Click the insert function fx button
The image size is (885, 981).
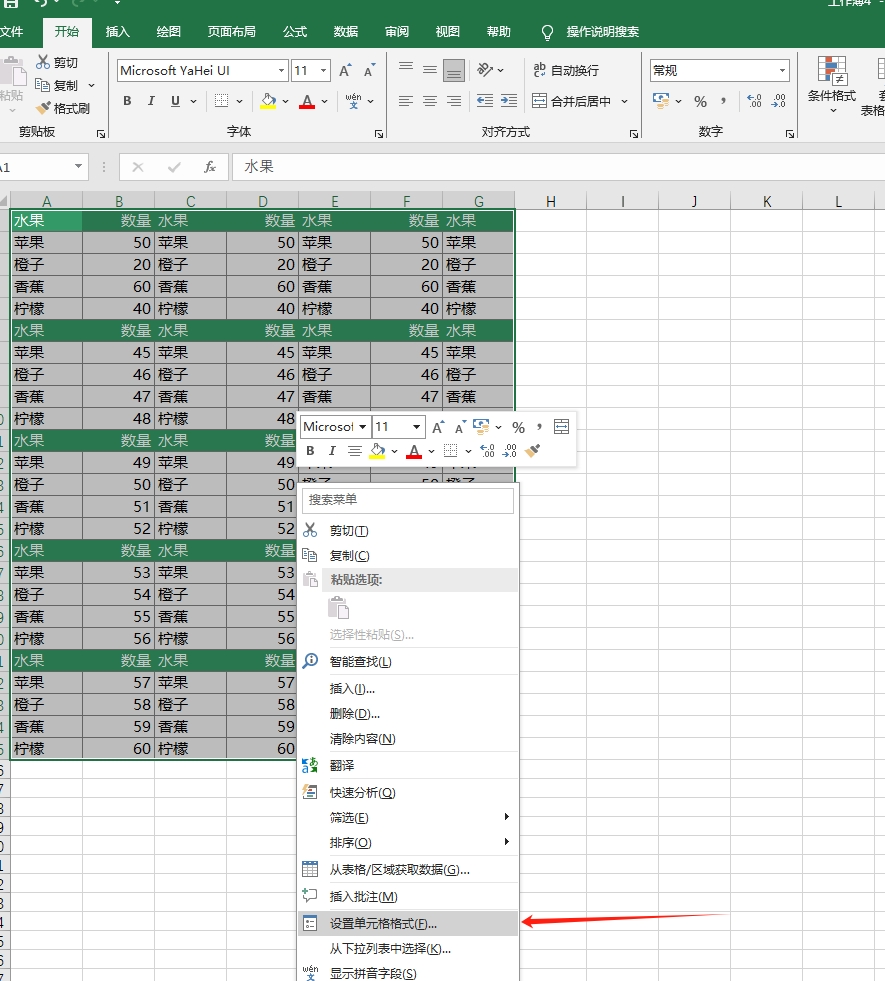point(210,167)
